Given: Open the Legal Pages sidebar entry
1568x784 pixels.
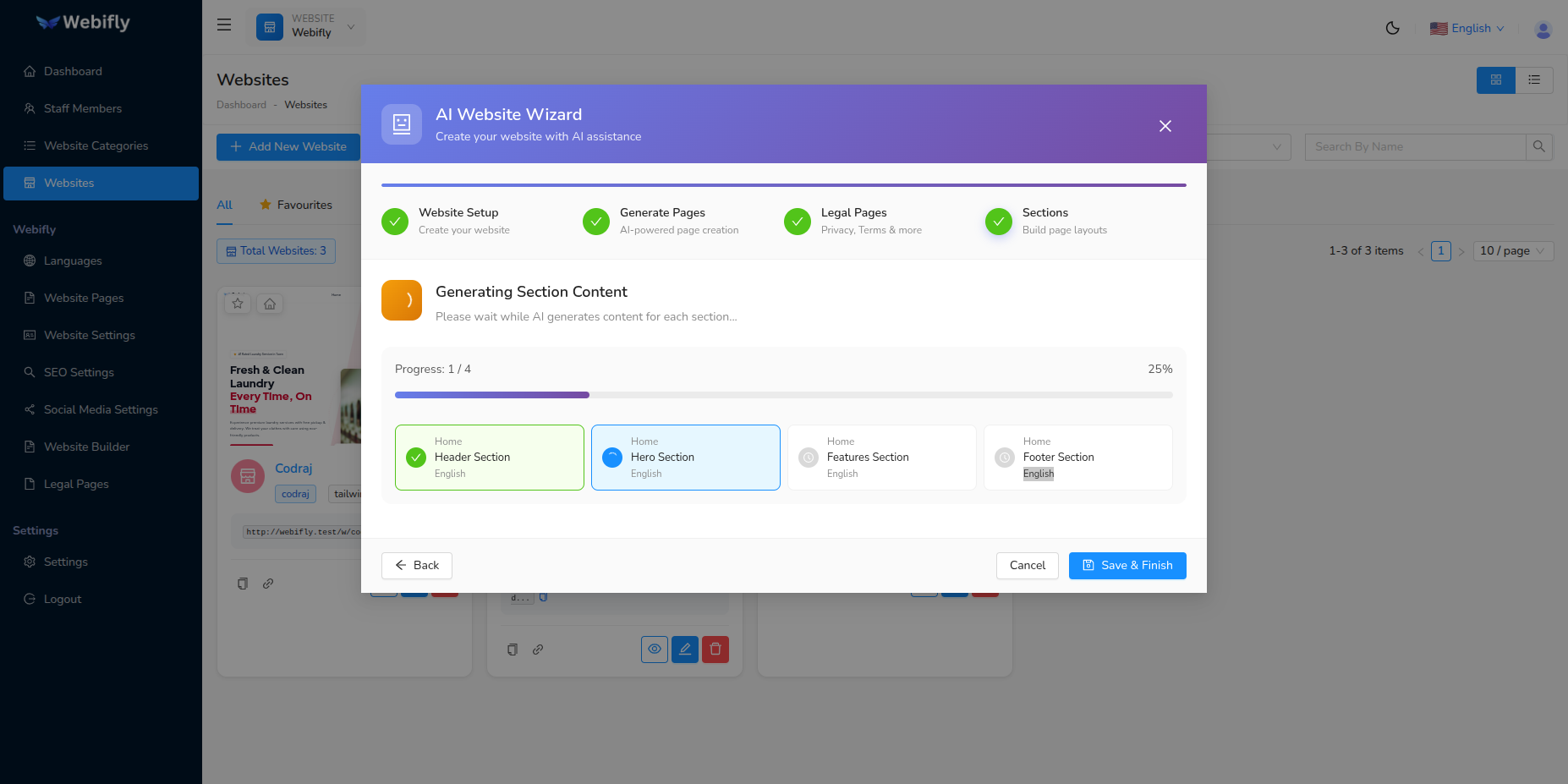Looking at the screenshot, I should pyautogui.click(x=75, y=484).
